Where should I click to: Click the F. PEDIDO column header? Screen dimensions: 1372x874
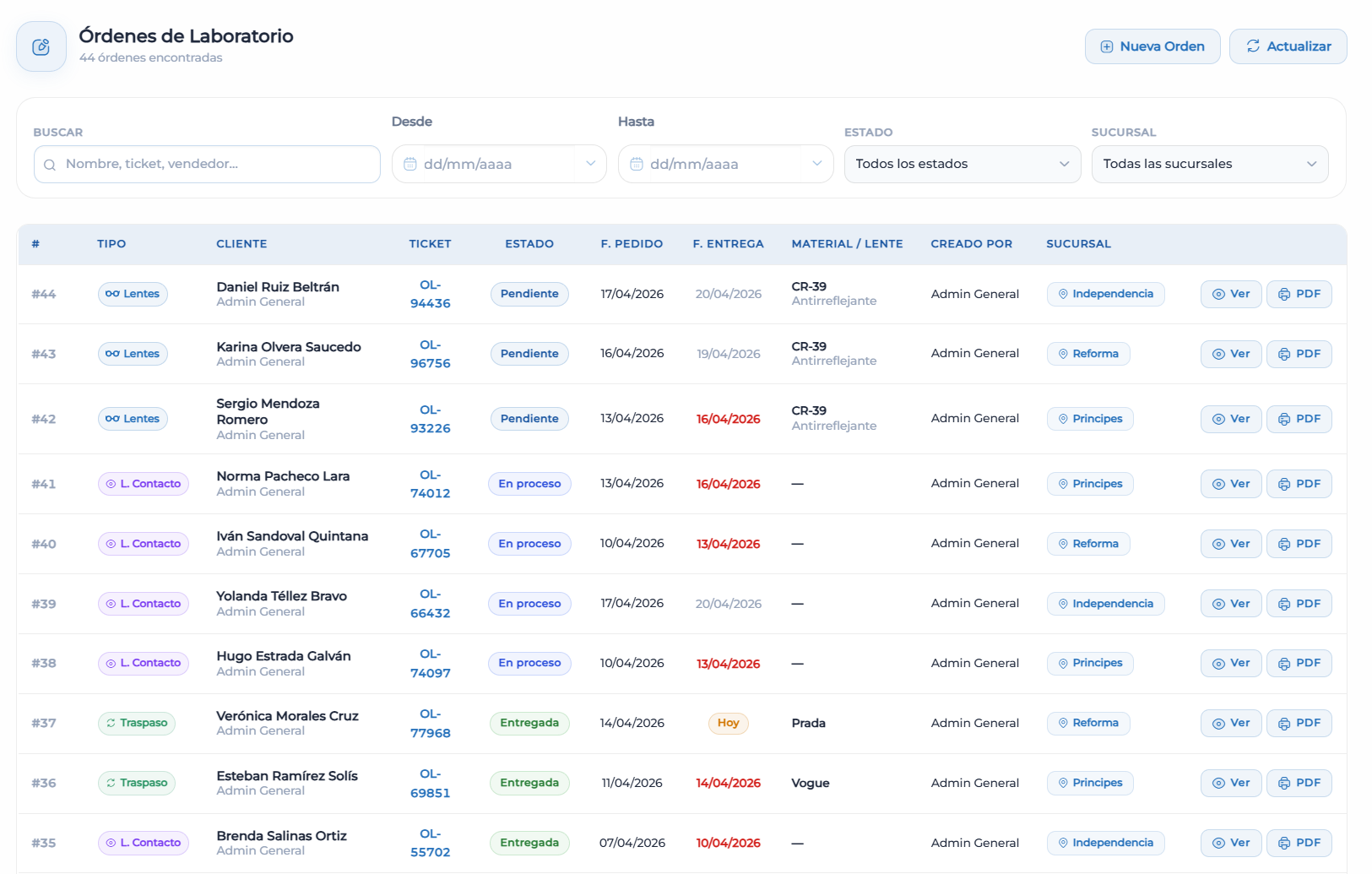tap(632, 244)
